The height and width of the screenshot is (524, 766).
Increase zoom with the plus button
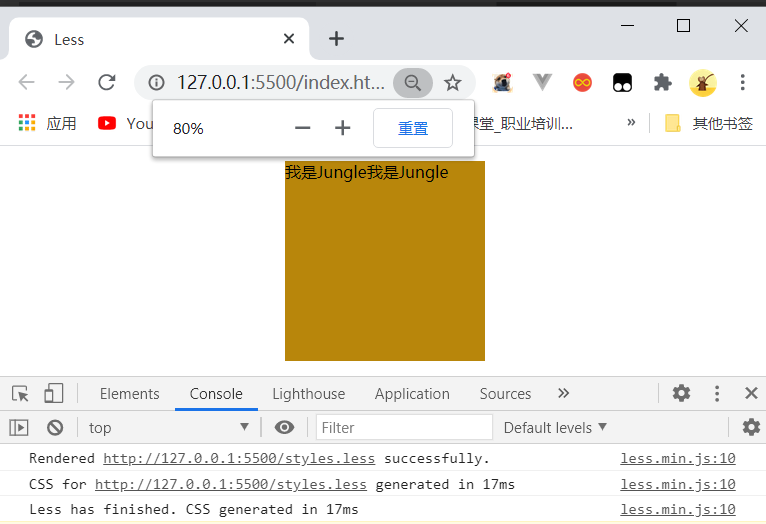point(342,128)
